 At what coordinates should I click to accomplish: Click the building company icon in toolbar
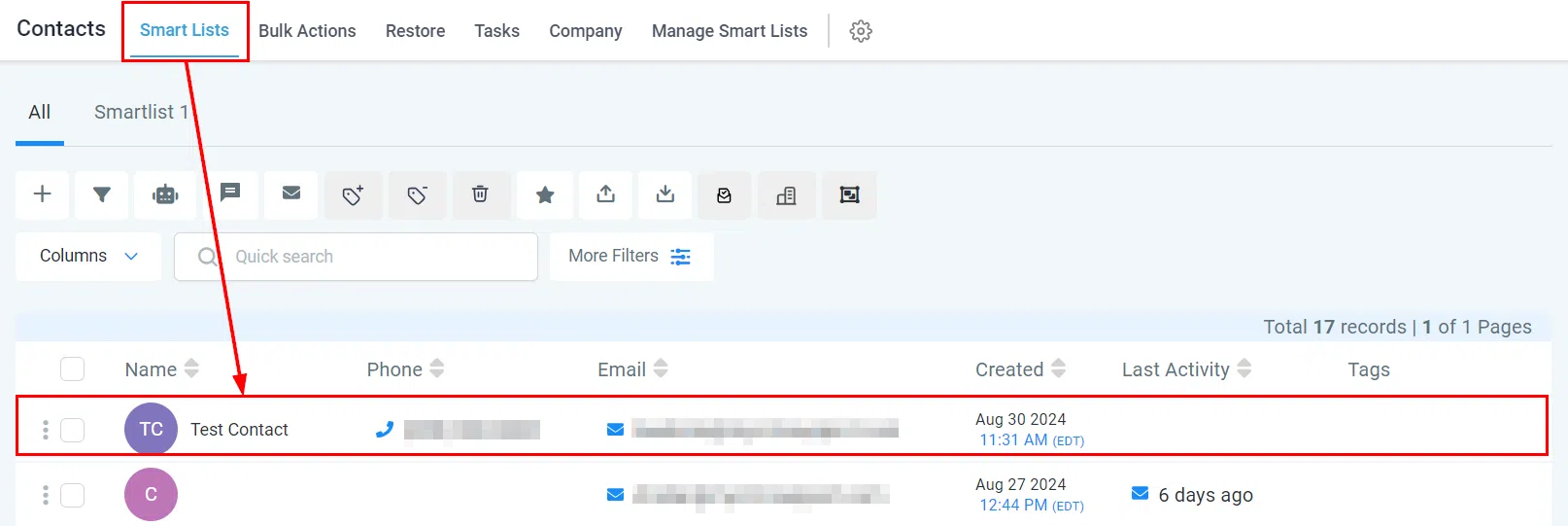point(787,195)
